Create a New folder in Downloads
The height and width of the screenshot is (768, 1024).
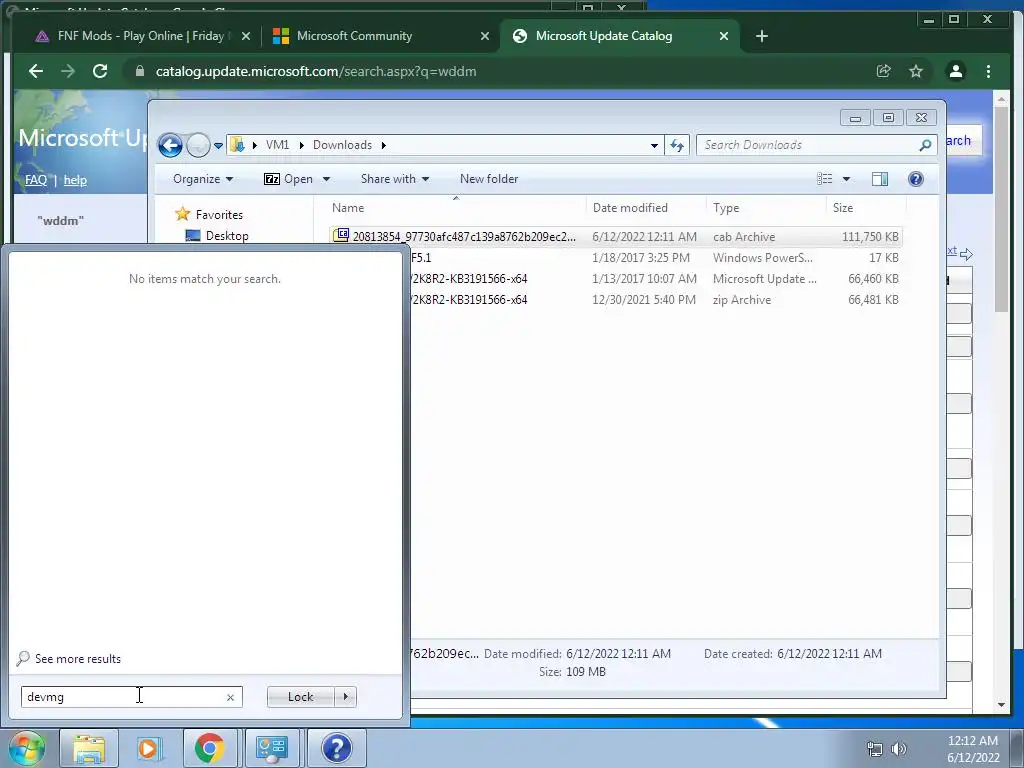[488, 179]
